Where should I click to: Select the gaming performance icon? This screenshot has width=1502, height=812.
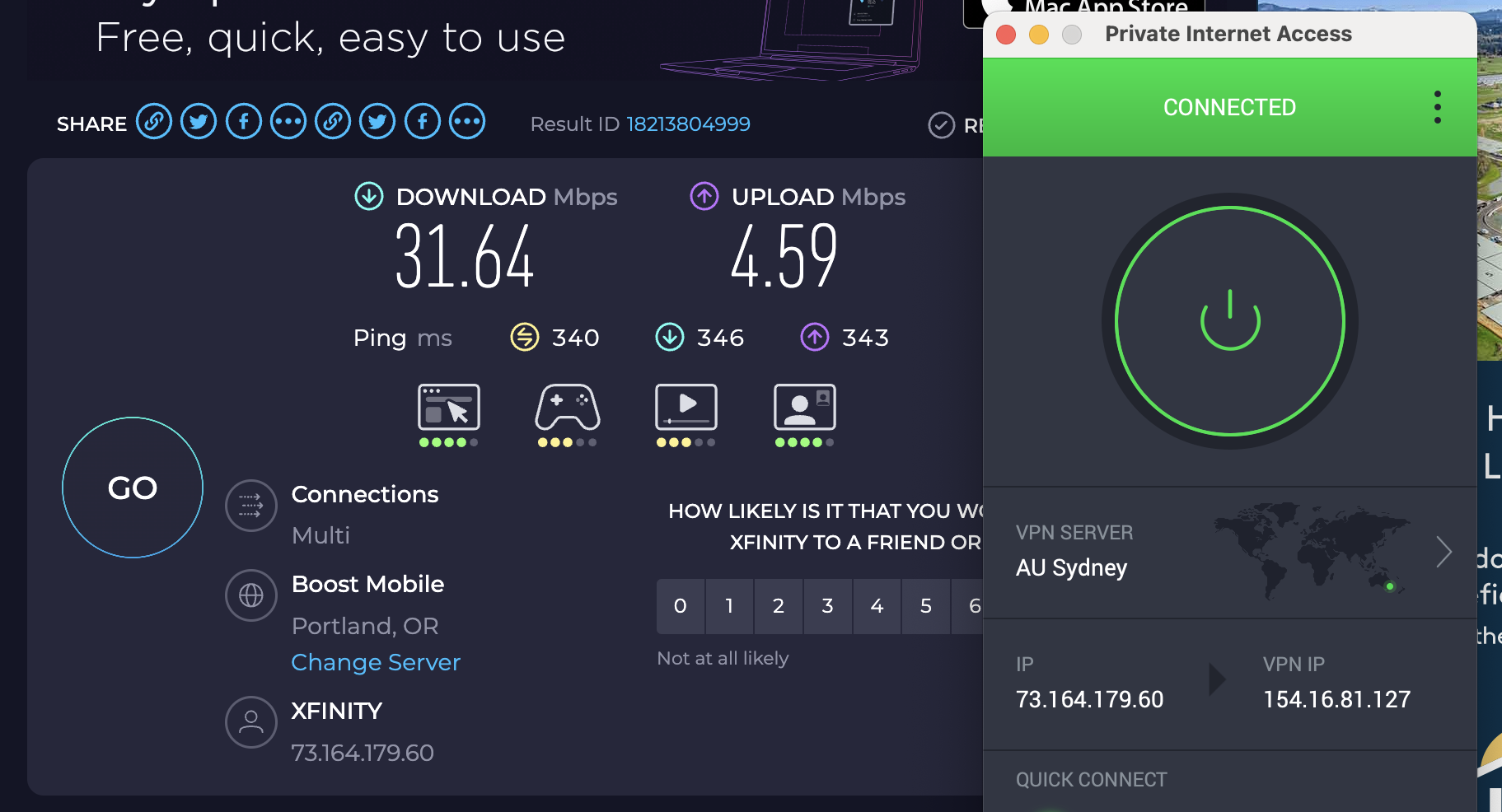(x=567, y=409)
